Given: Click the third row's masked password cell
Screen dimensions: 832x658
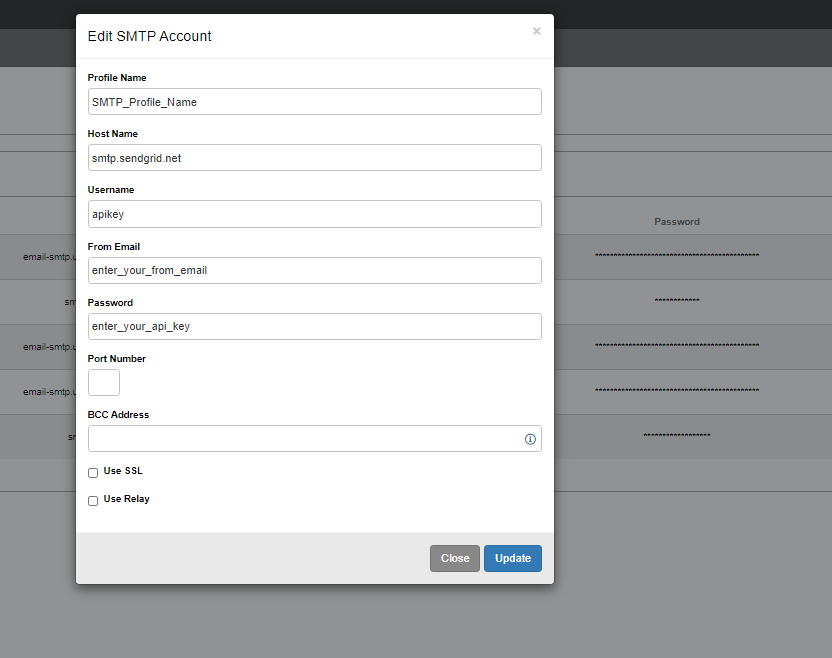Looking at the screenshot, I should [677, 346].
